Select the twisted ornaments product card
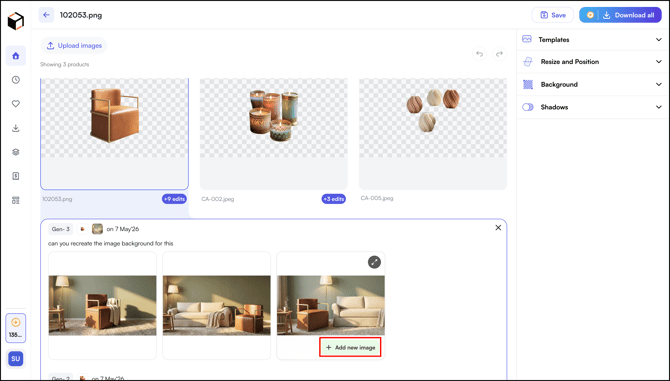Screen dimensions: 670x381 point(433,134)
